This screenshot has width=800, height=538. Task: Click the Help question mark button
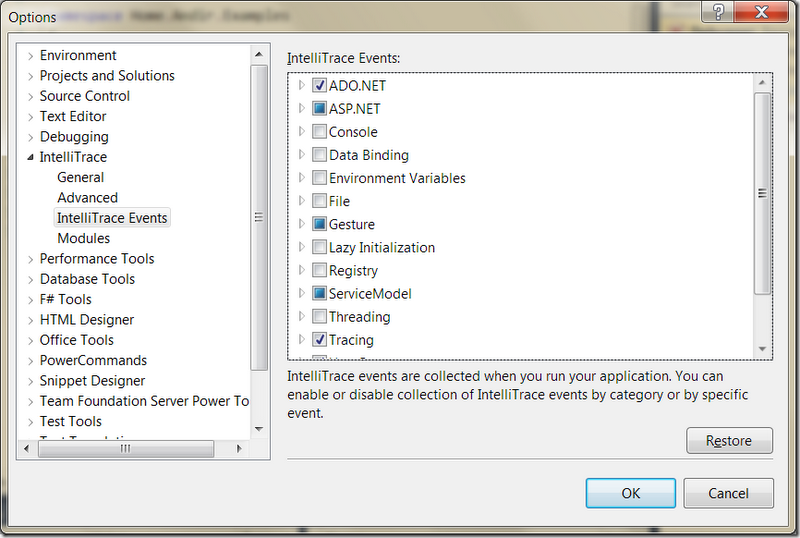coord(718,11)
